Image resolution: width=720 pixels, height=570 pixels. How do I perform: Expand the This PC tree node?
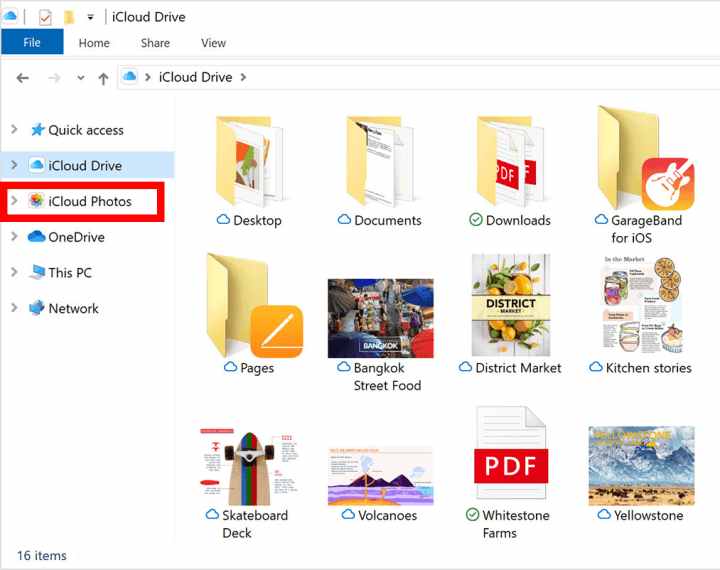tap(14, 272)
